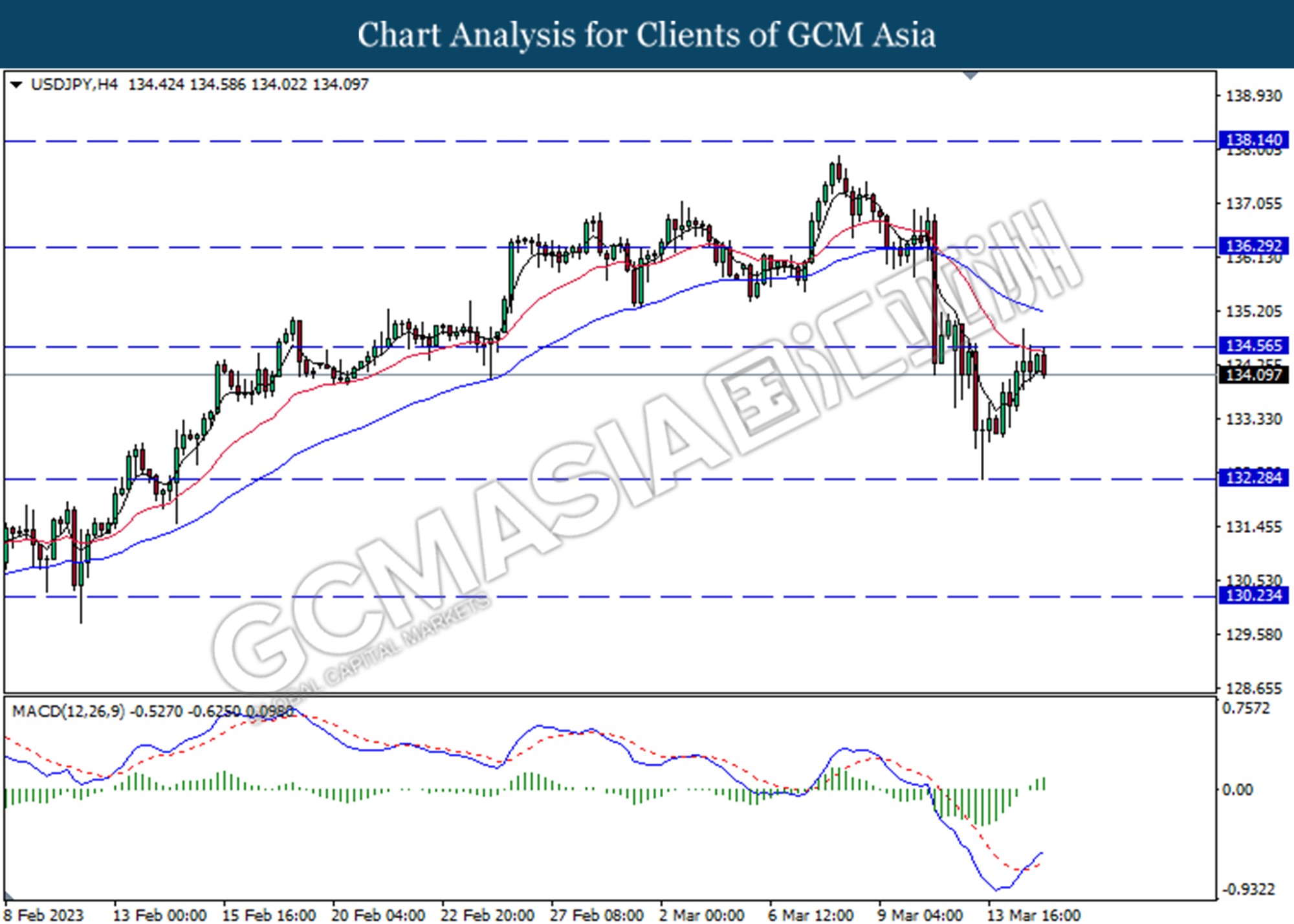Select the MACD scale value 0.7572
Screen dimensions: 1294x924
point(1246,709)
